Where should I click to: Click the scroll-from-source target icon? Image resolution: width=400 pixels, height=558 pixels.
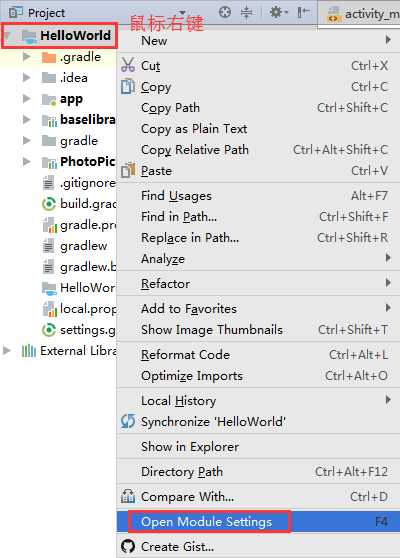(225, 12)
